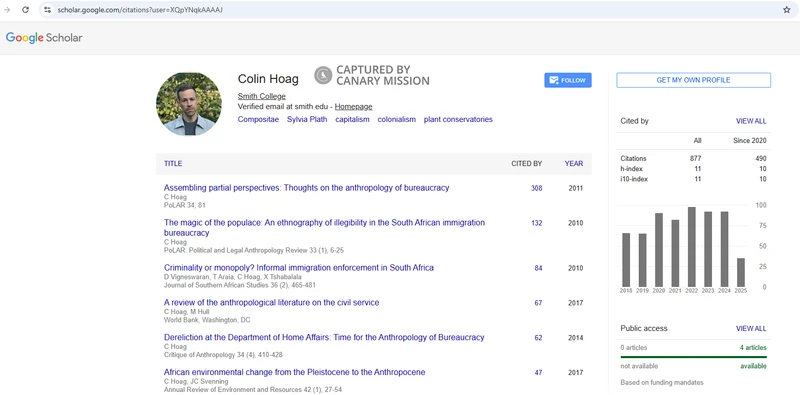800x395 pixels.
Task: View the 132 citations count link
Action: tap(536, 223)
